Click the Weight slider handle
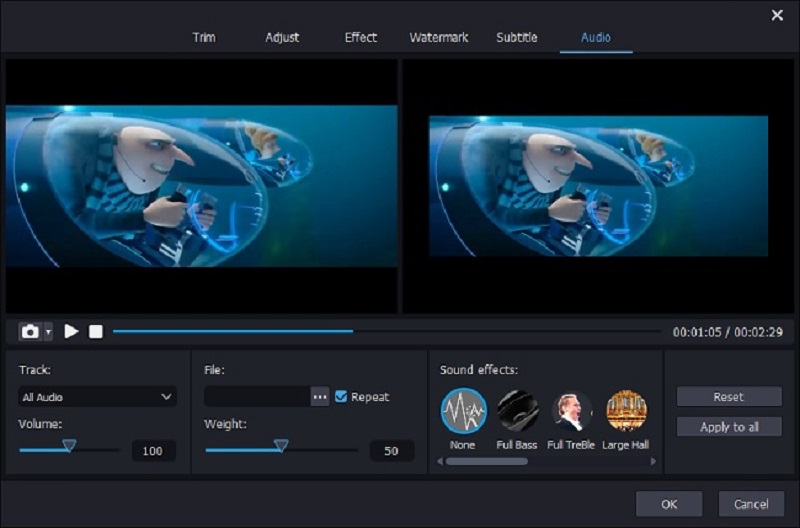This screenshot has width=800, height=528. (281, 446)
